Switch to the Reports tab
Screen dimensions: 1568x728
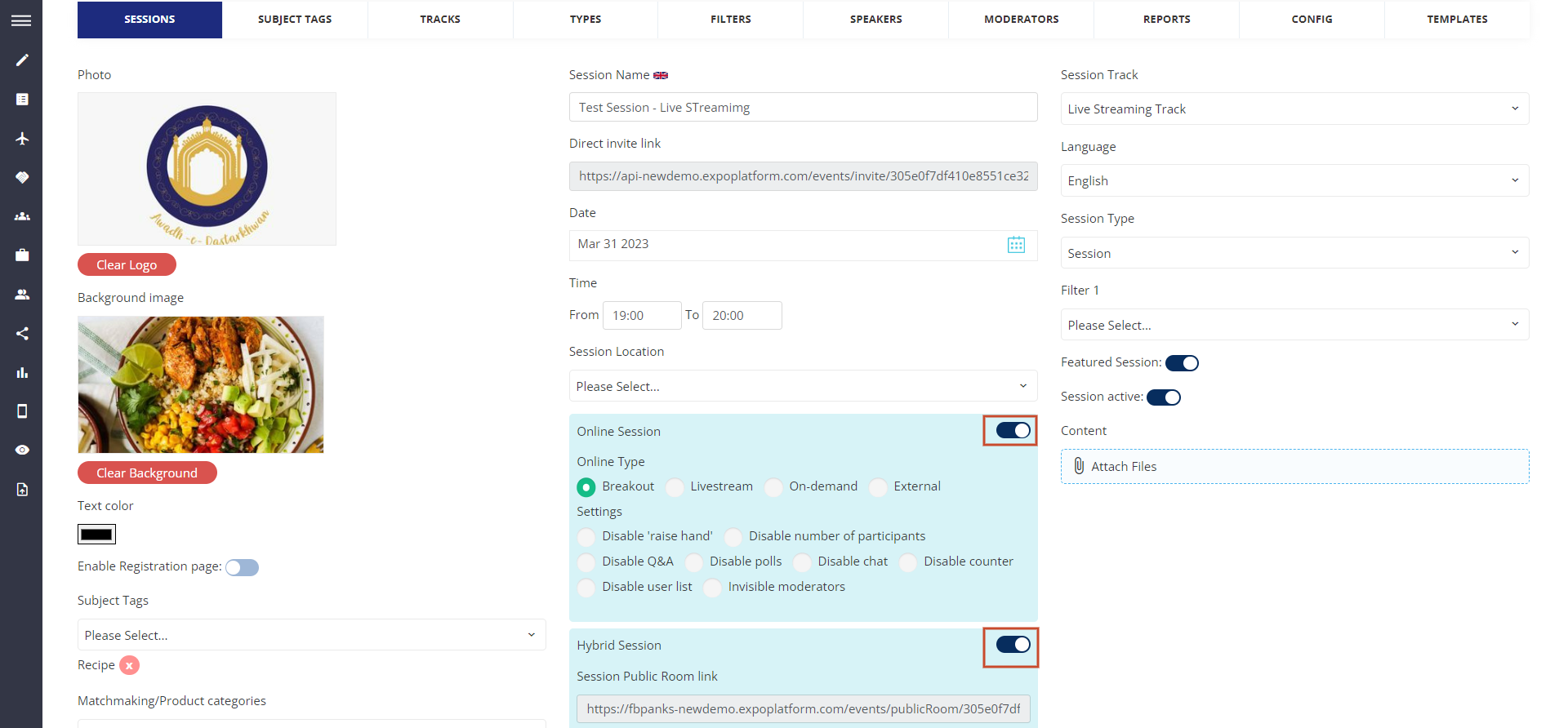tap(1167, 20)
